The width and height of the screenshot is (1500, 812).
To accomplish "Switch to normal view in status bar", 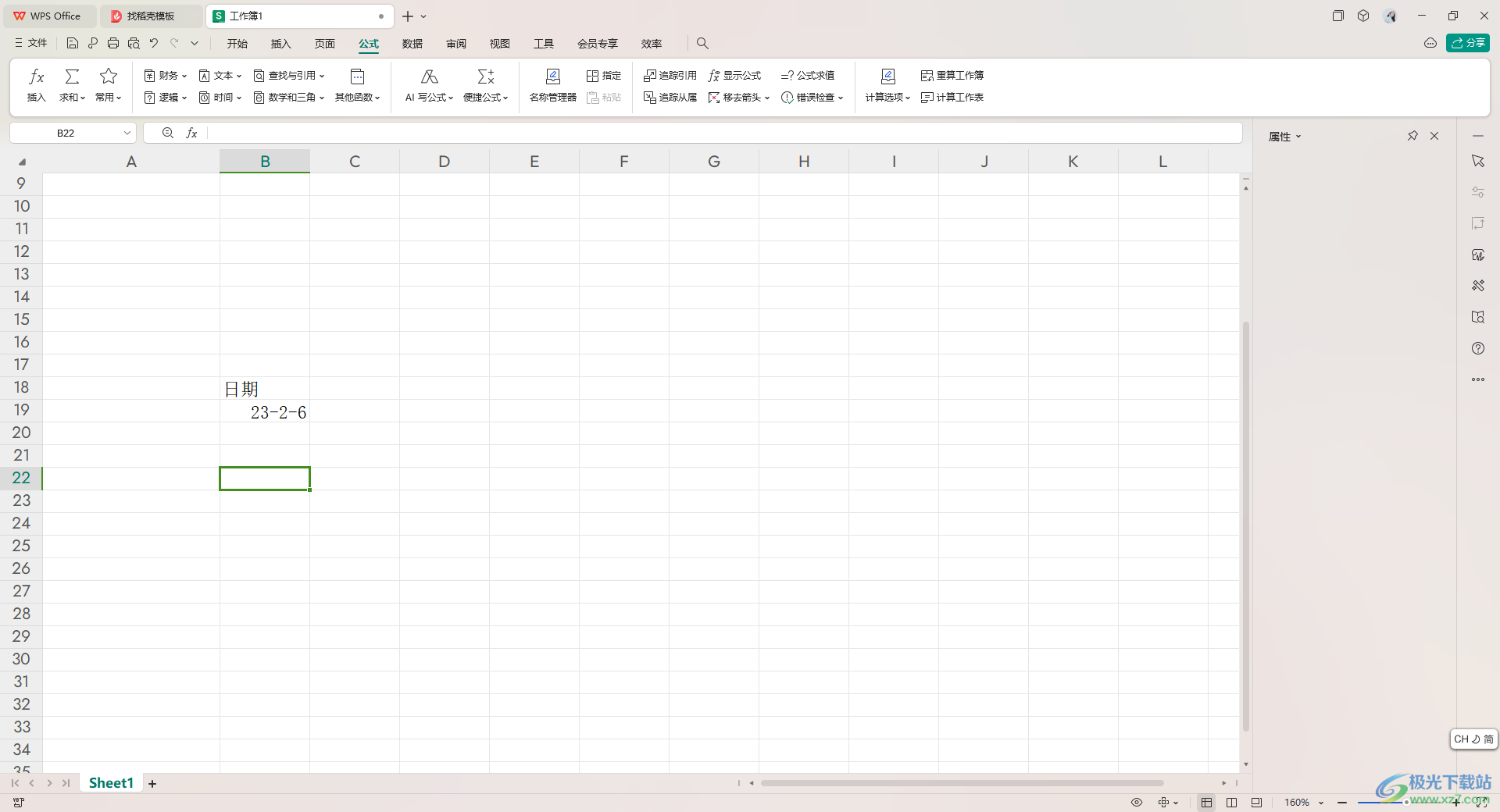I will [1207, 803].
